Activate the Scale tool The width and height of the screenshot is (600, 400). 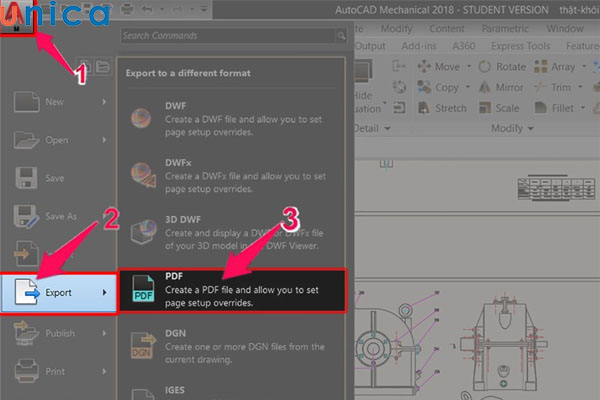pyautogui.click(x=499, y=108)
